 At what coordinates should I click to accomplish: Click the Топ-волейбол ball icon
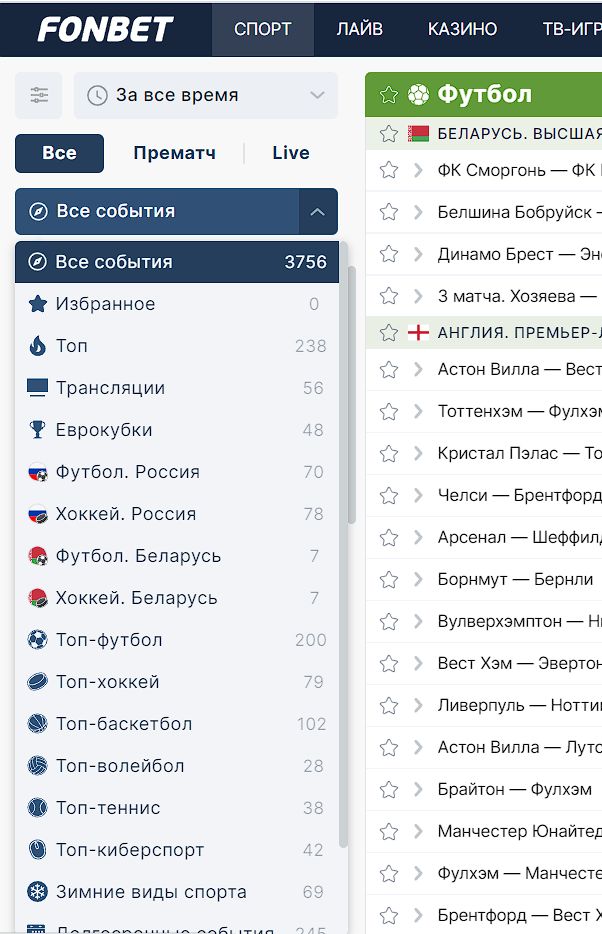coord(38,765)
